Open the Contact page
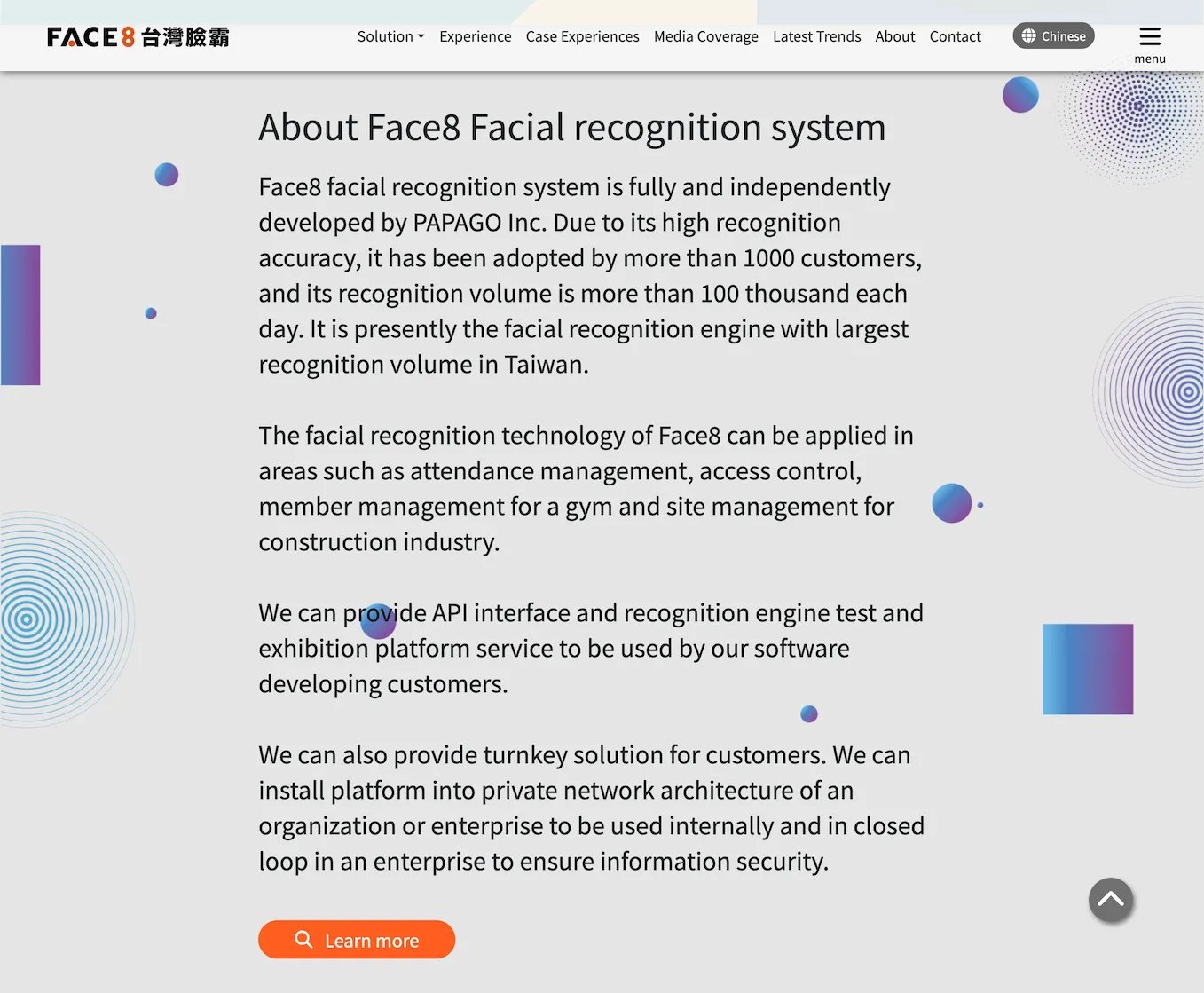 click(955, 36)
